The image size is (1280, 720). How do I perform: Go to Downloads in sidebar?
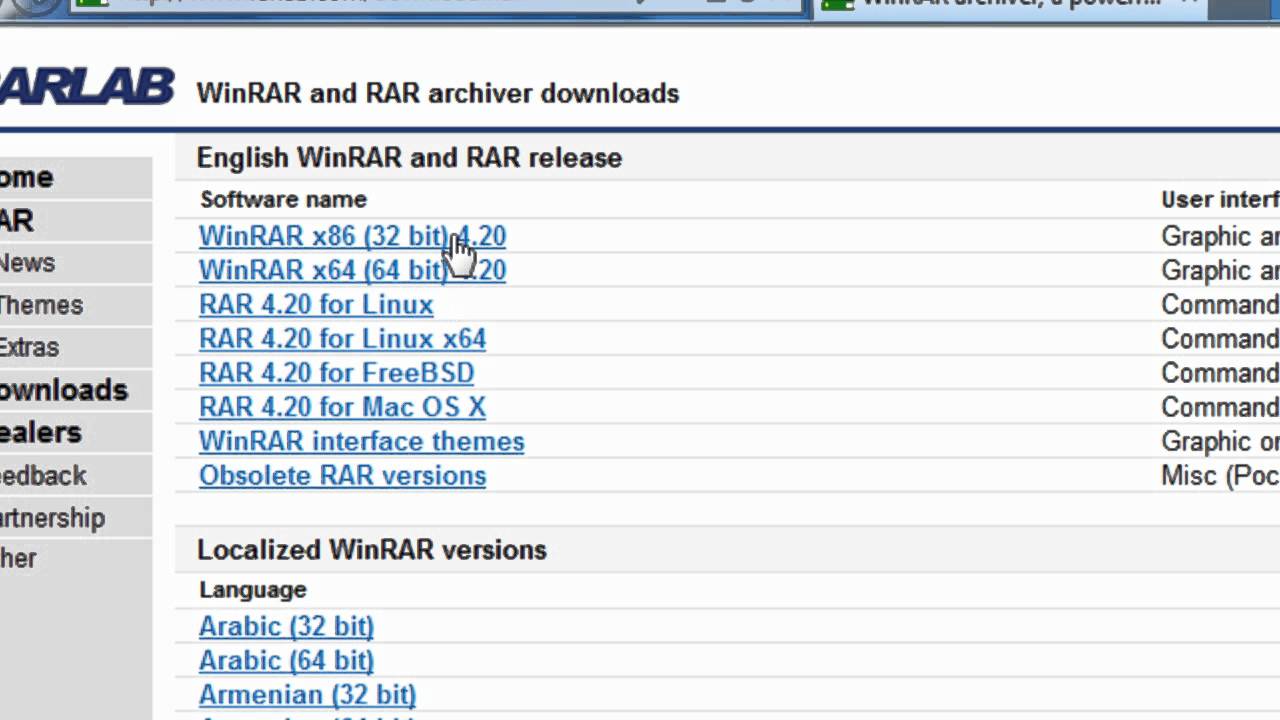click(x=64, y=389)
